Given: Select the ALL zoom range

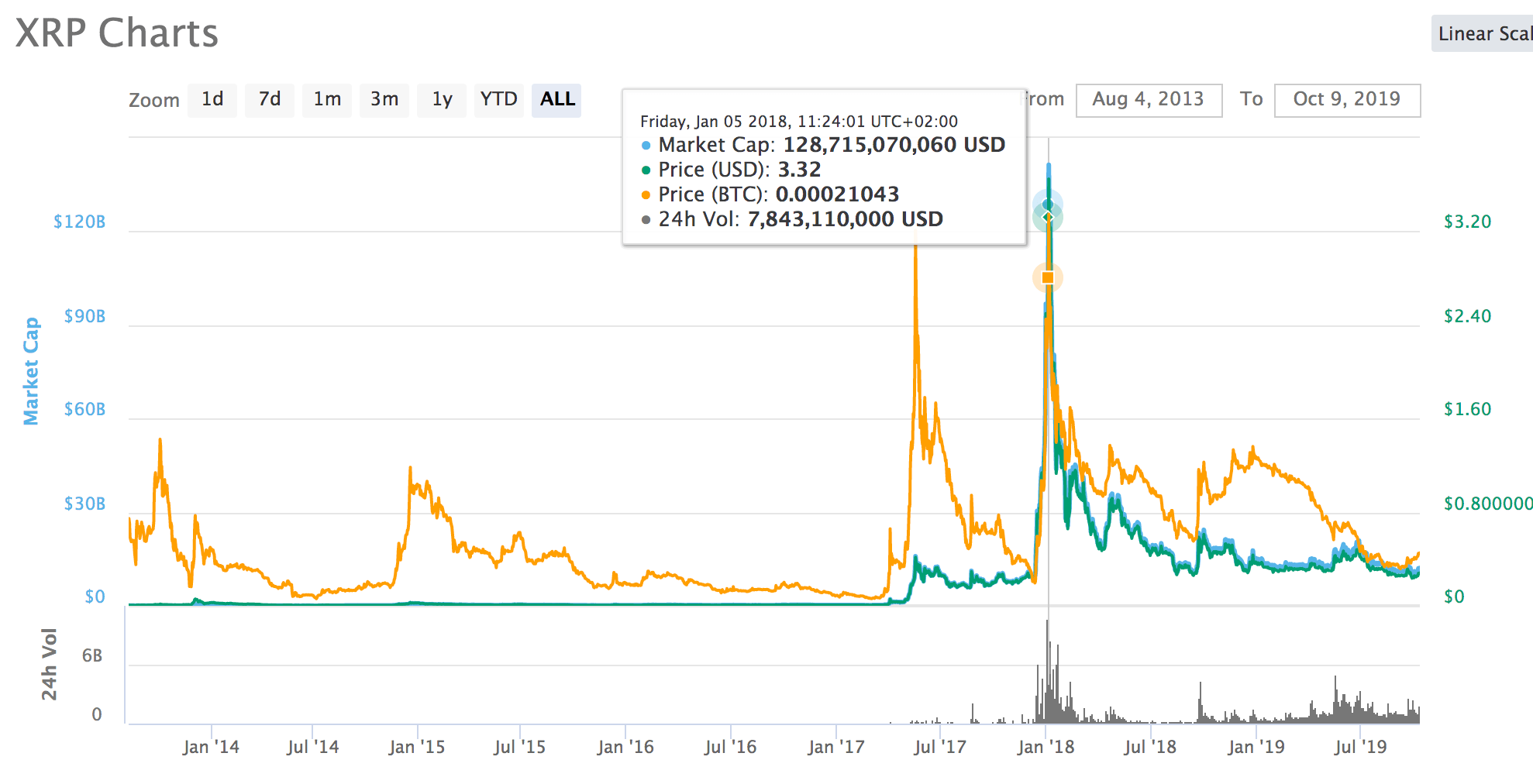Looking at the screenshot, I should click(557, 100).
